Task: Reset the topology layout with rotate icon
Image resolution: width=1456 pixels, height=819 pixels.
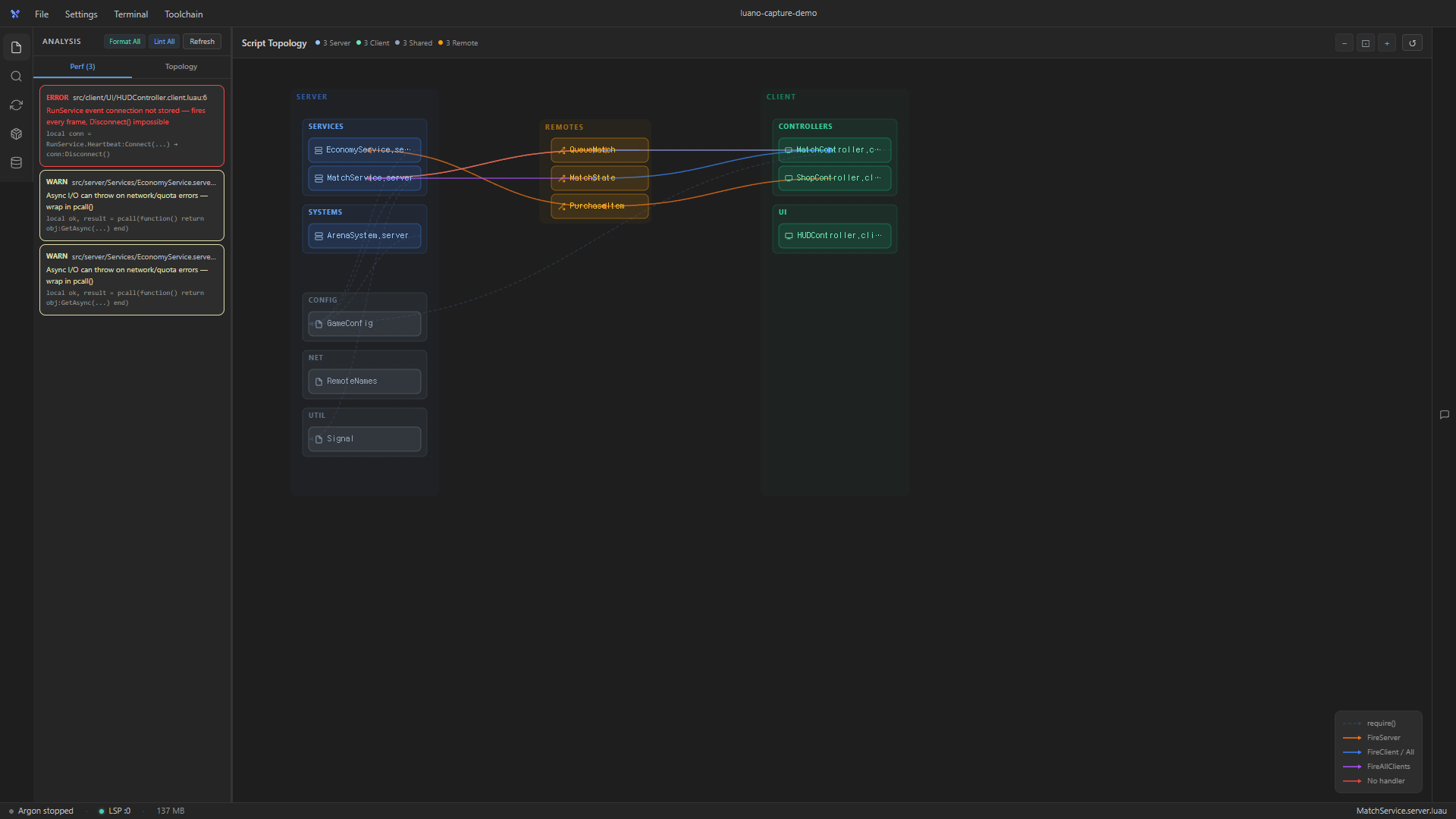Action: click(x=1412, y=43)
